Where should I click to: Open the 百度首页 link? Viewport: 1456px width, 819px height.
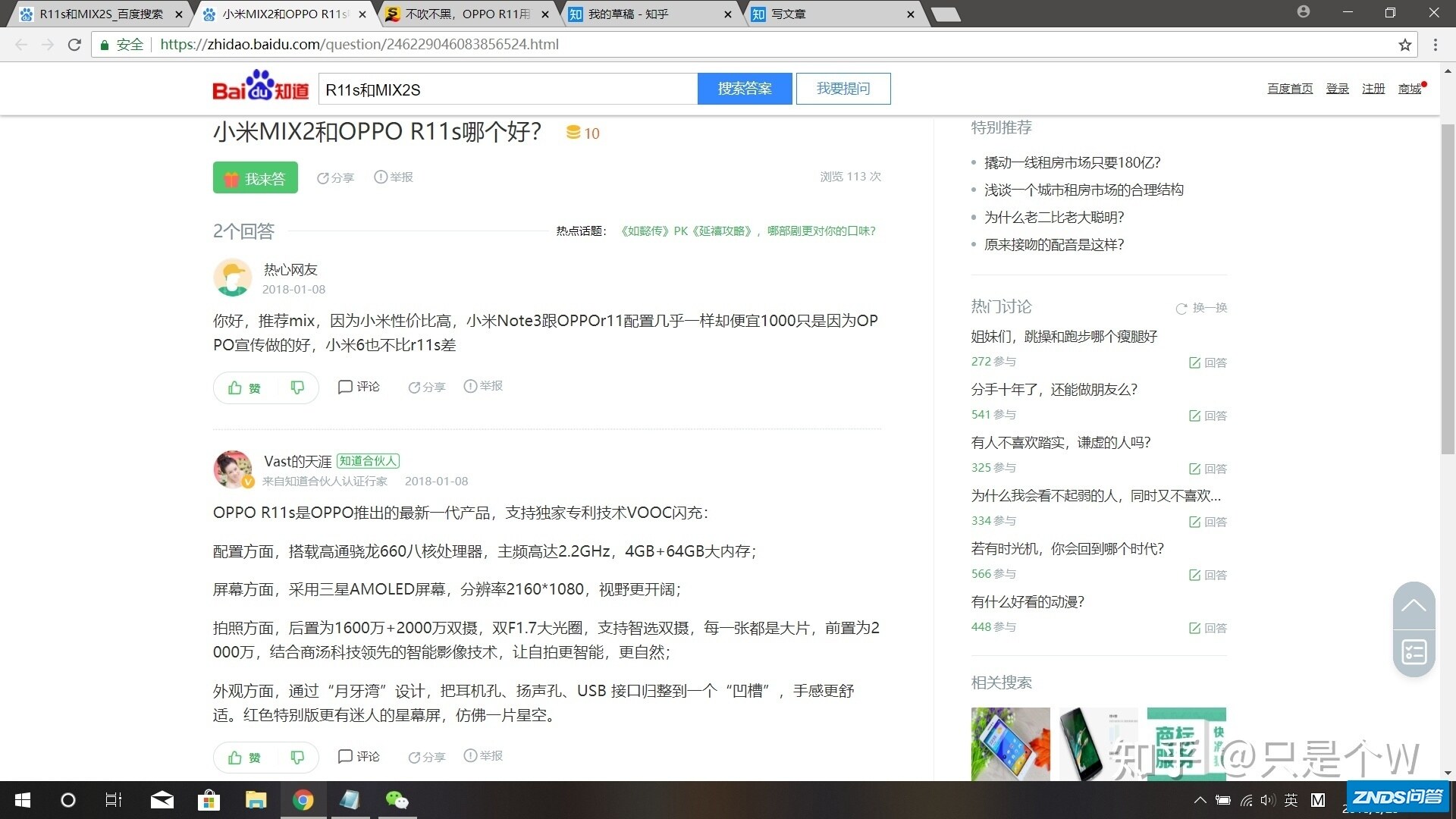(1290, 89)
